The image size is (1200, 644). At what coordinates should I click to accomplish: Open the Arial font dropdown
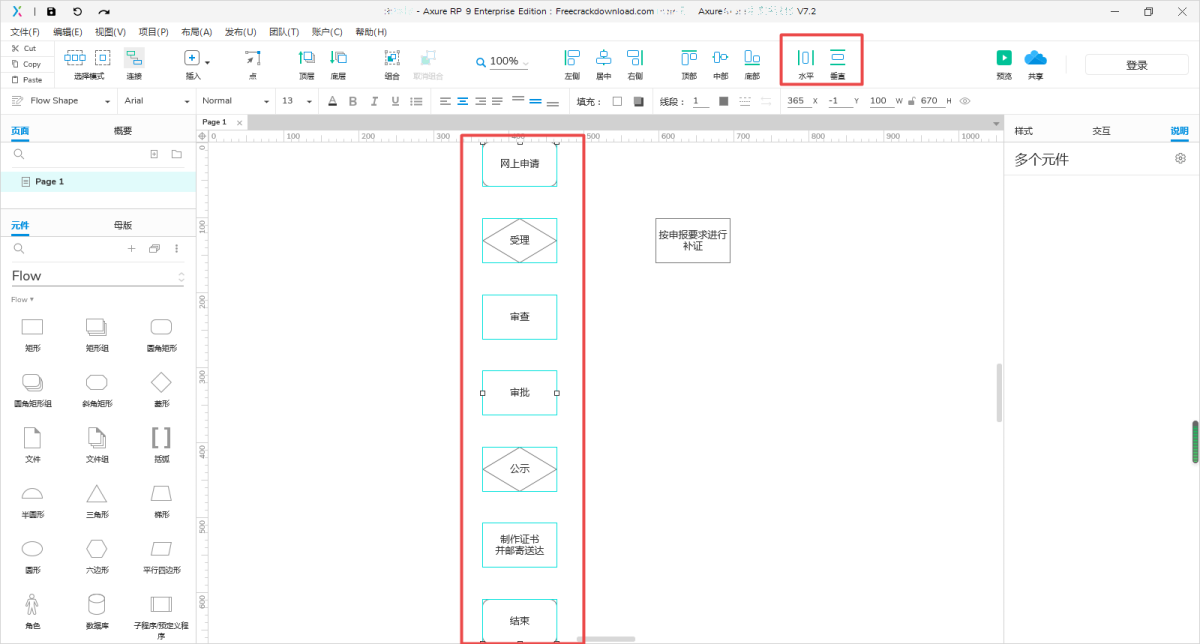pos(153,101)
